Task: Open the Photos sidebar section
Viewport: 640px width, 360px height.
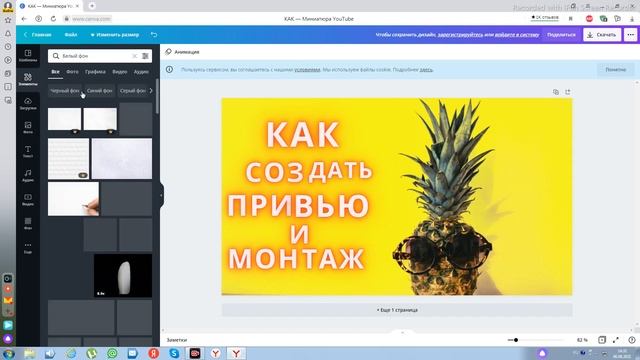Action: (28, 127)
